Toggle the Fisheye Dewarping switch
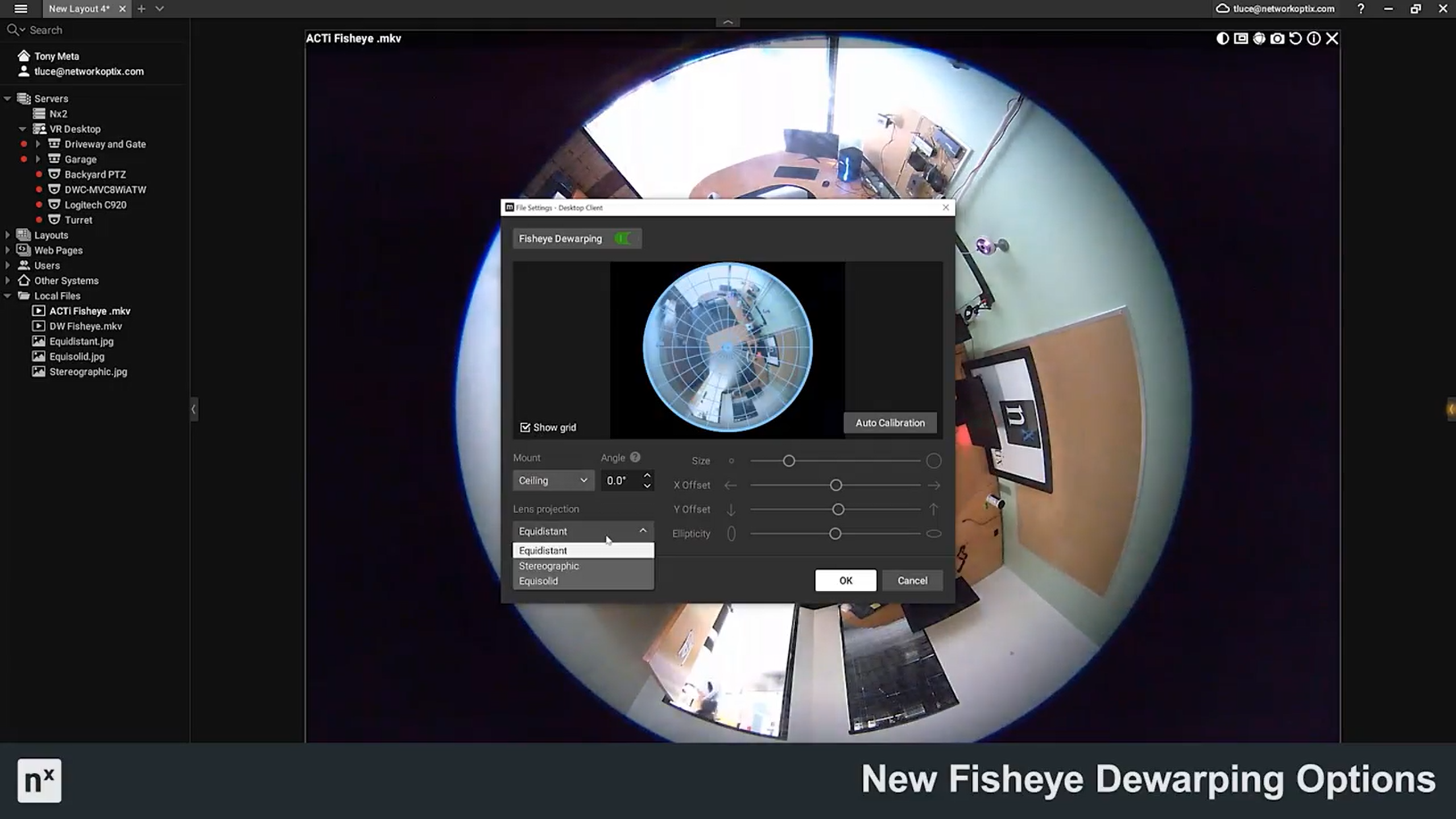 [623, 238]
